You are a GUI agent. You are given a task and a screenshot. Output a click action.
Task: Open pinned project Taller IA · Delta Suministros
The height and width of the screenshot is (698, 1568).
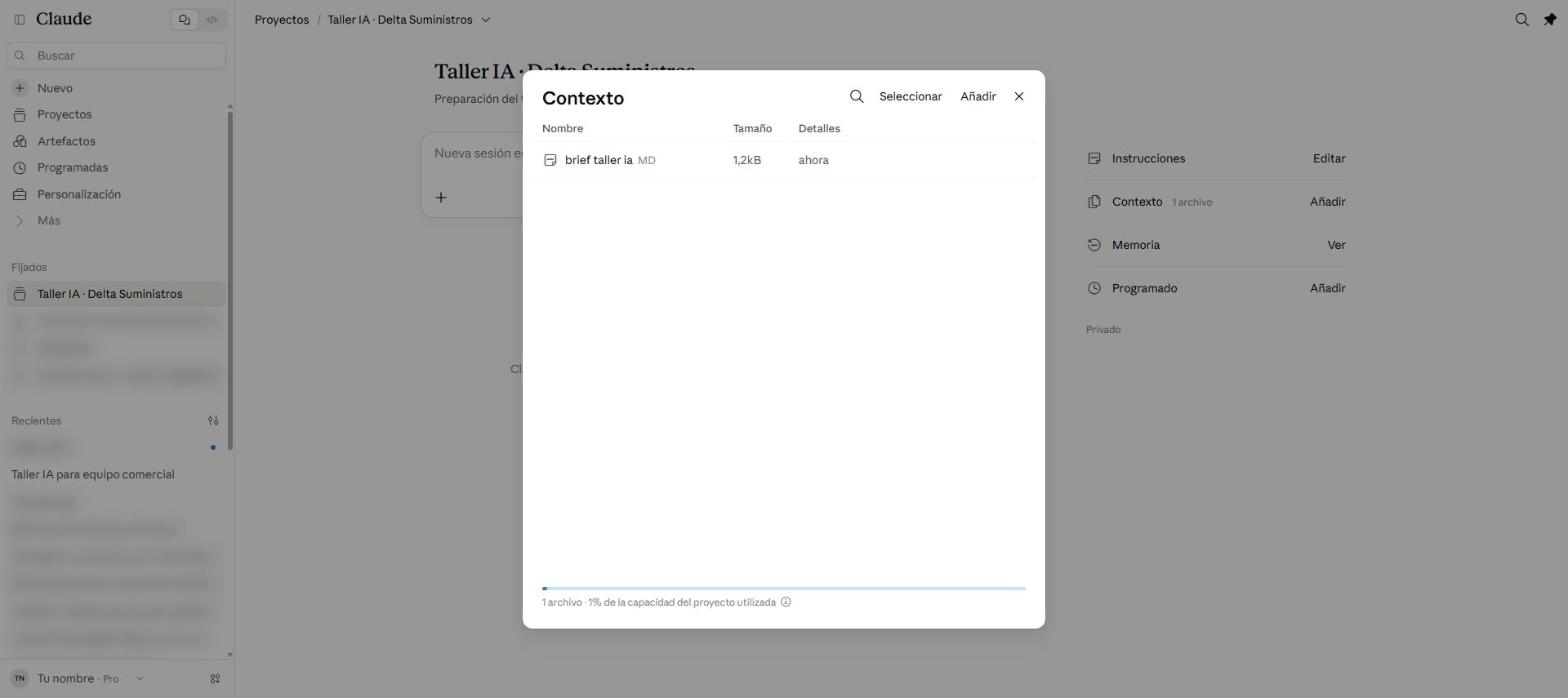tap(116, 294)
